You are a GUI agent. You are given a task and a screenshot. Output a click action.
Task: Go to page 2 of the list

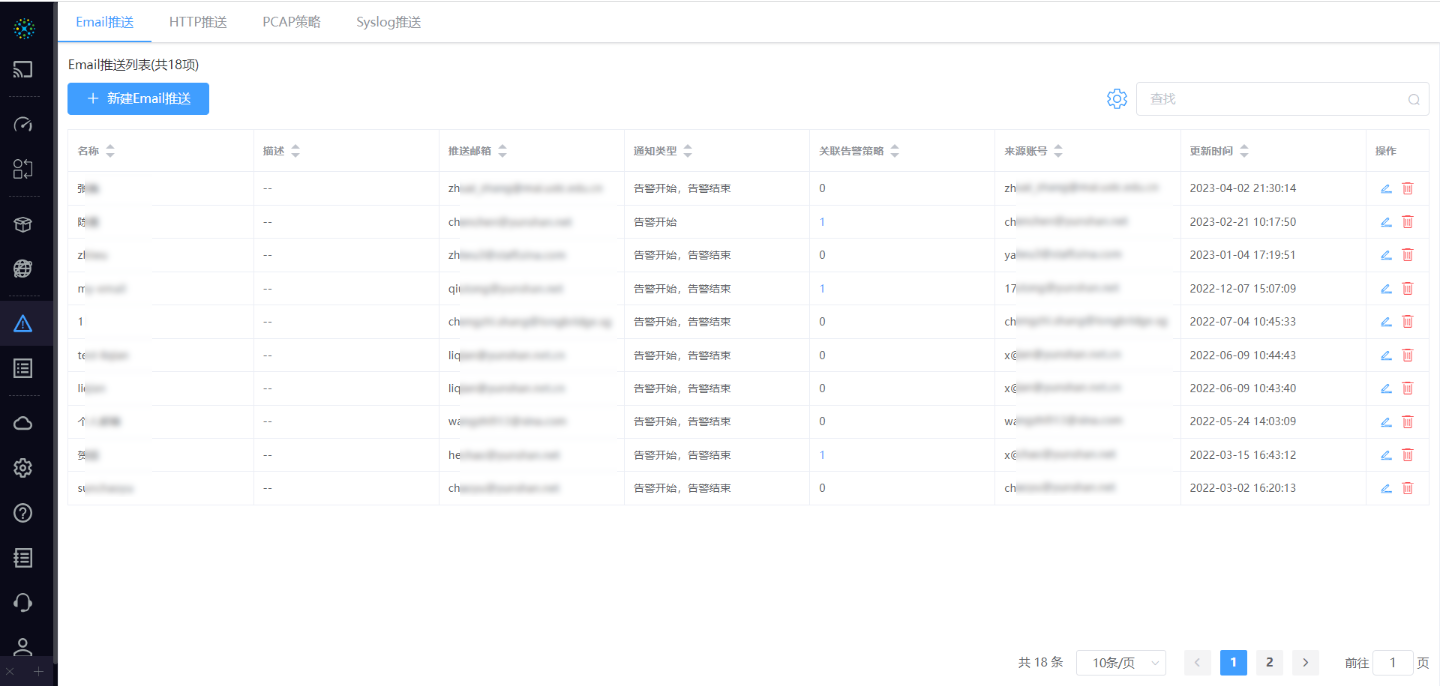coord(1269,662)
